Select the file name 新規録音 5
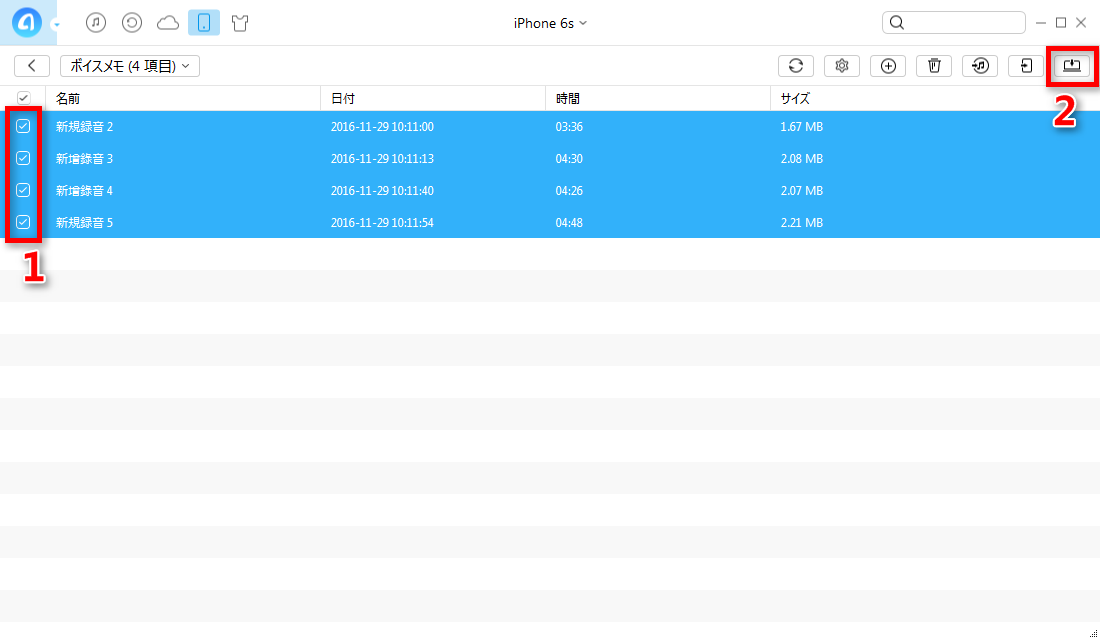This screenshot has height=640, width=1100. 84,222
